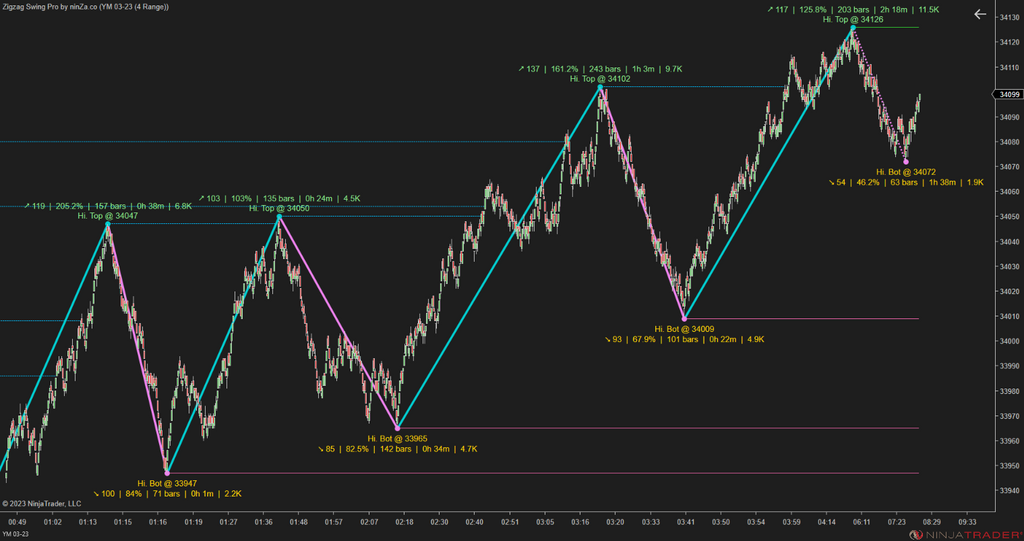1024x541 pixels.
Task: Click the 34130 price axis label
Action: click(1008, 18)
